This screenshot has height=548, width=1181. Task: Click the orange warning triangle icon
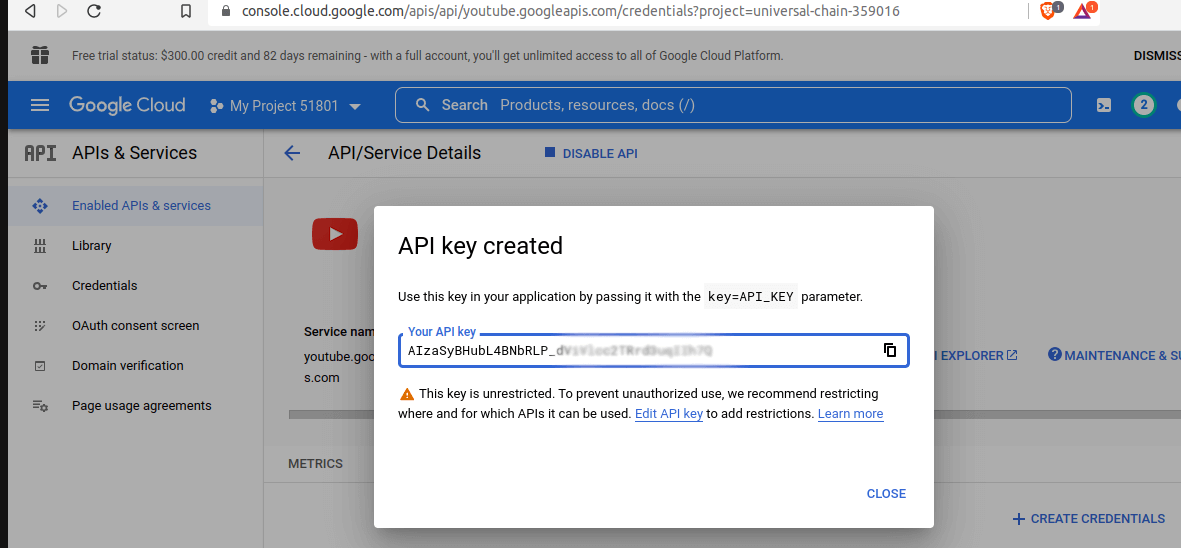[x=407, y=394]
